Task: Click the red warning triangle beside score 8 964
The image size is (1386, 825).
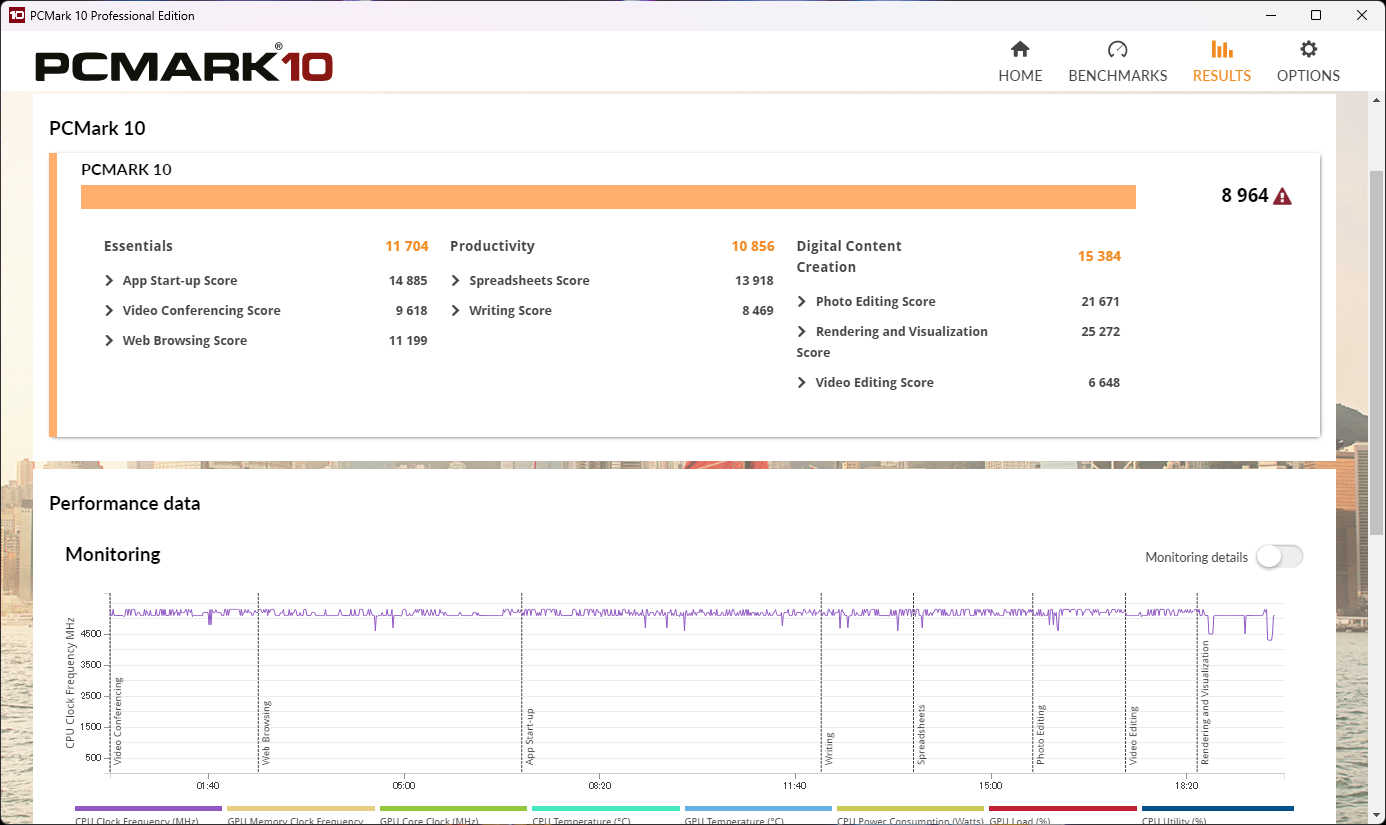Action: coord(1282,197)
